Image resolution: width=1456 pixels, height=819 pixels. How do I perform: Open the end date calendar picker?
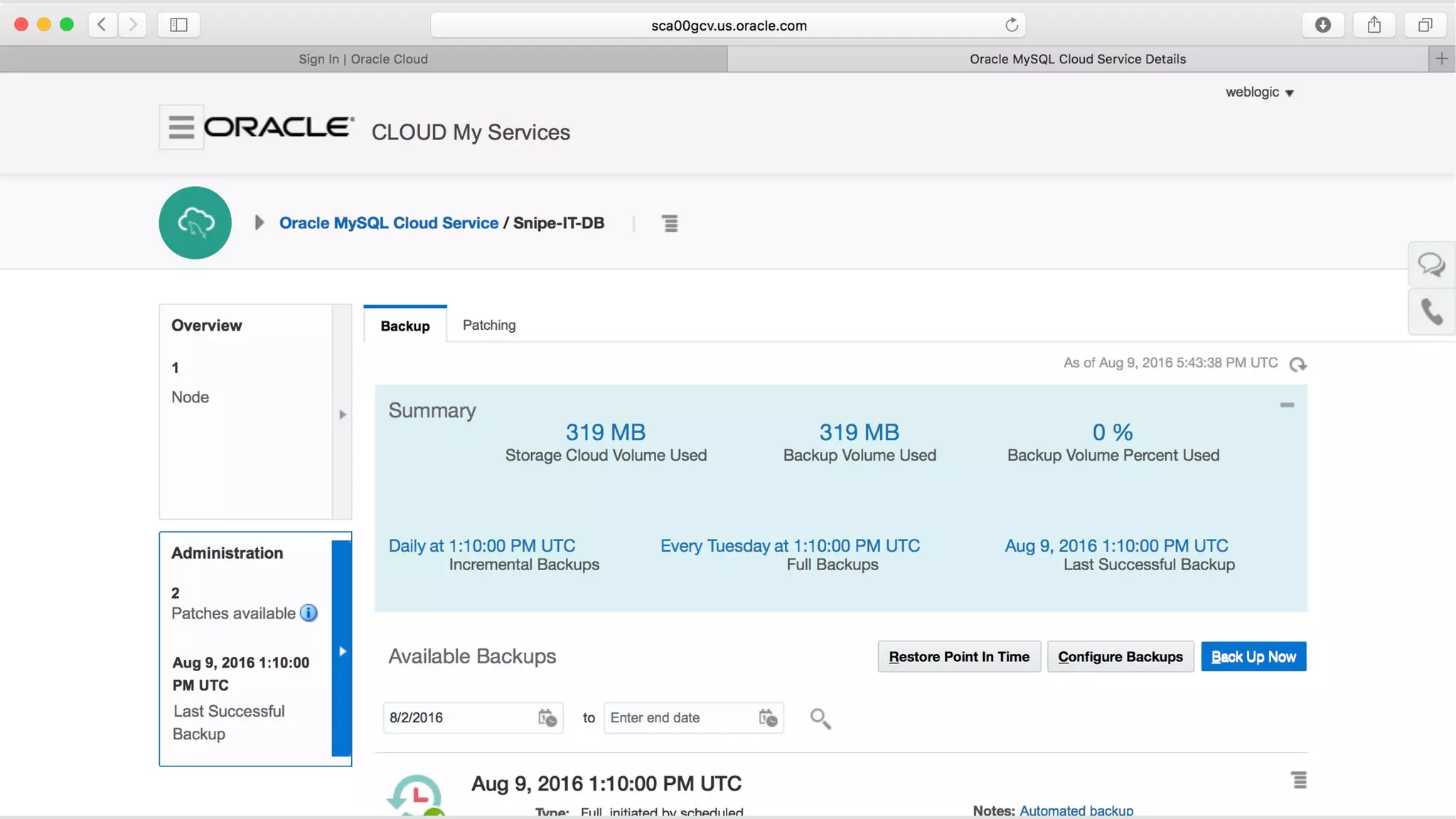coord(768,718)
